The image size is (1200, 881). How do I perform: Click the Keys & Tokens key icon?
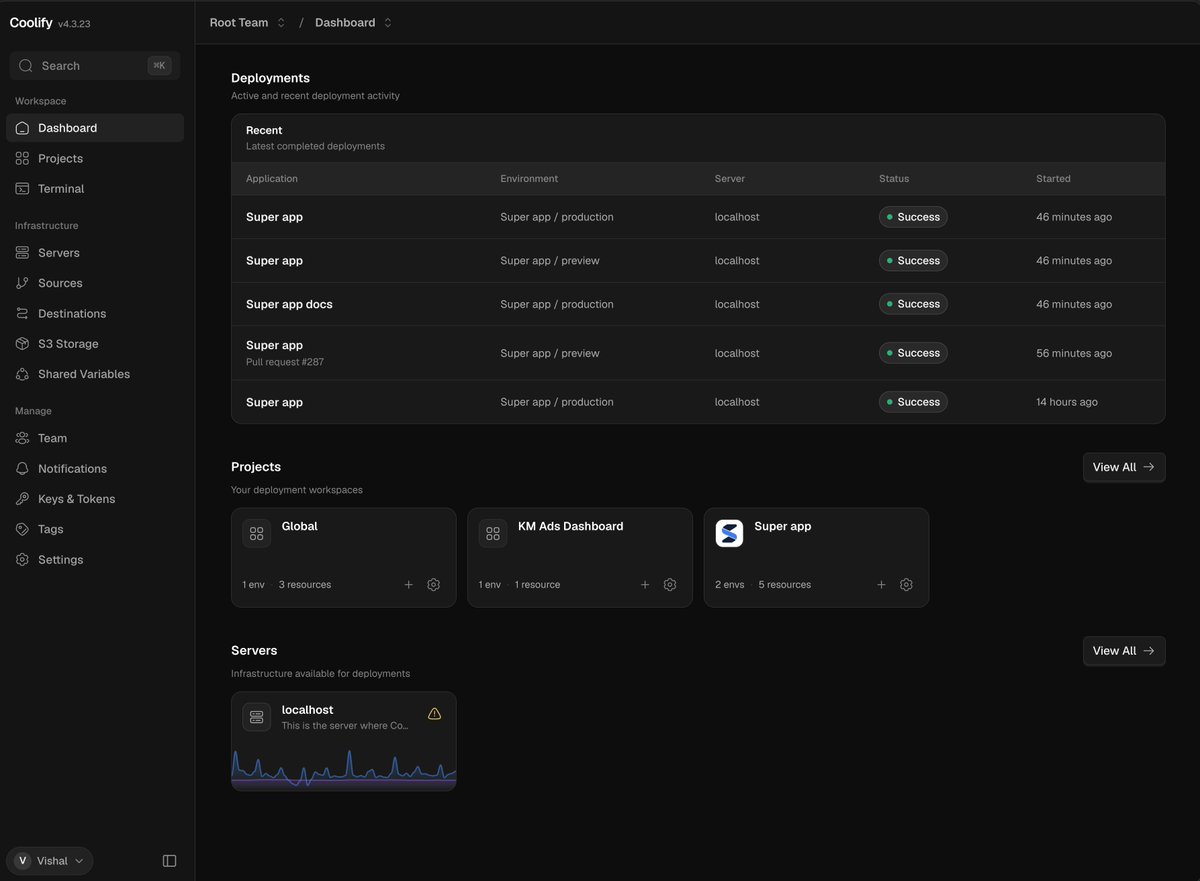click(22, 498)
